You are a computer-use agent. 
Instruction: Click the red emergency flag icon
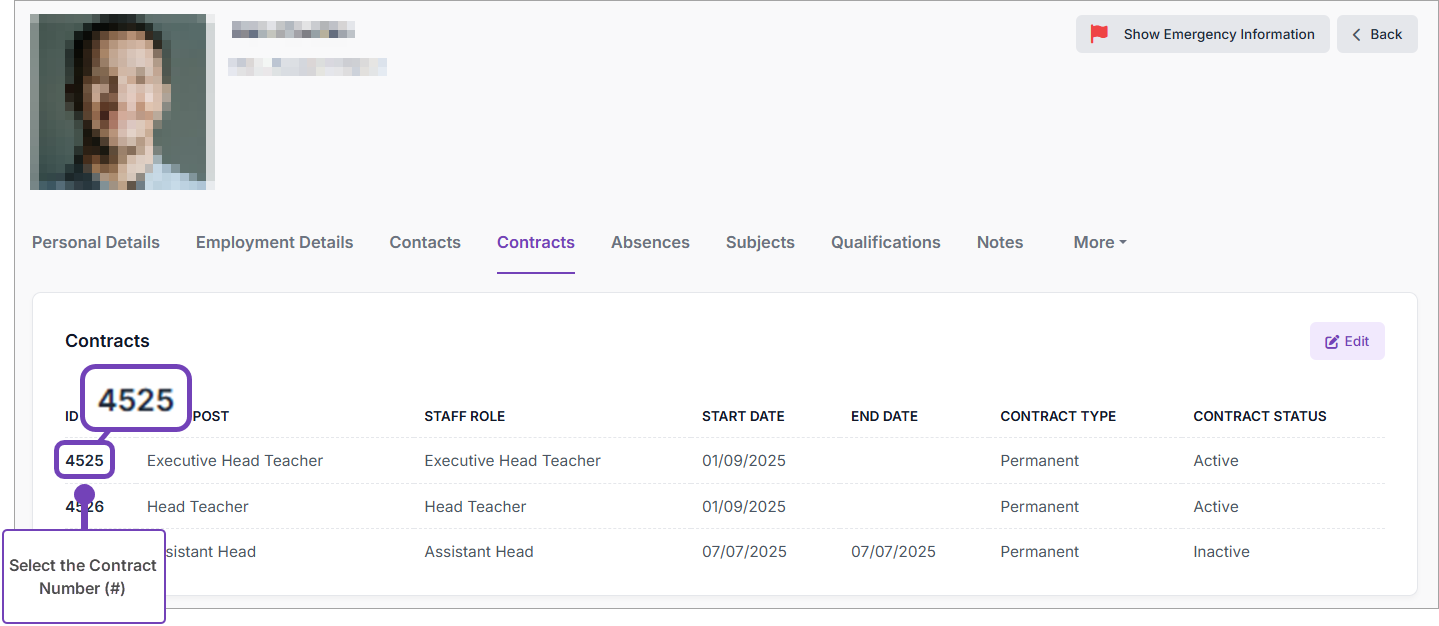1099,34
